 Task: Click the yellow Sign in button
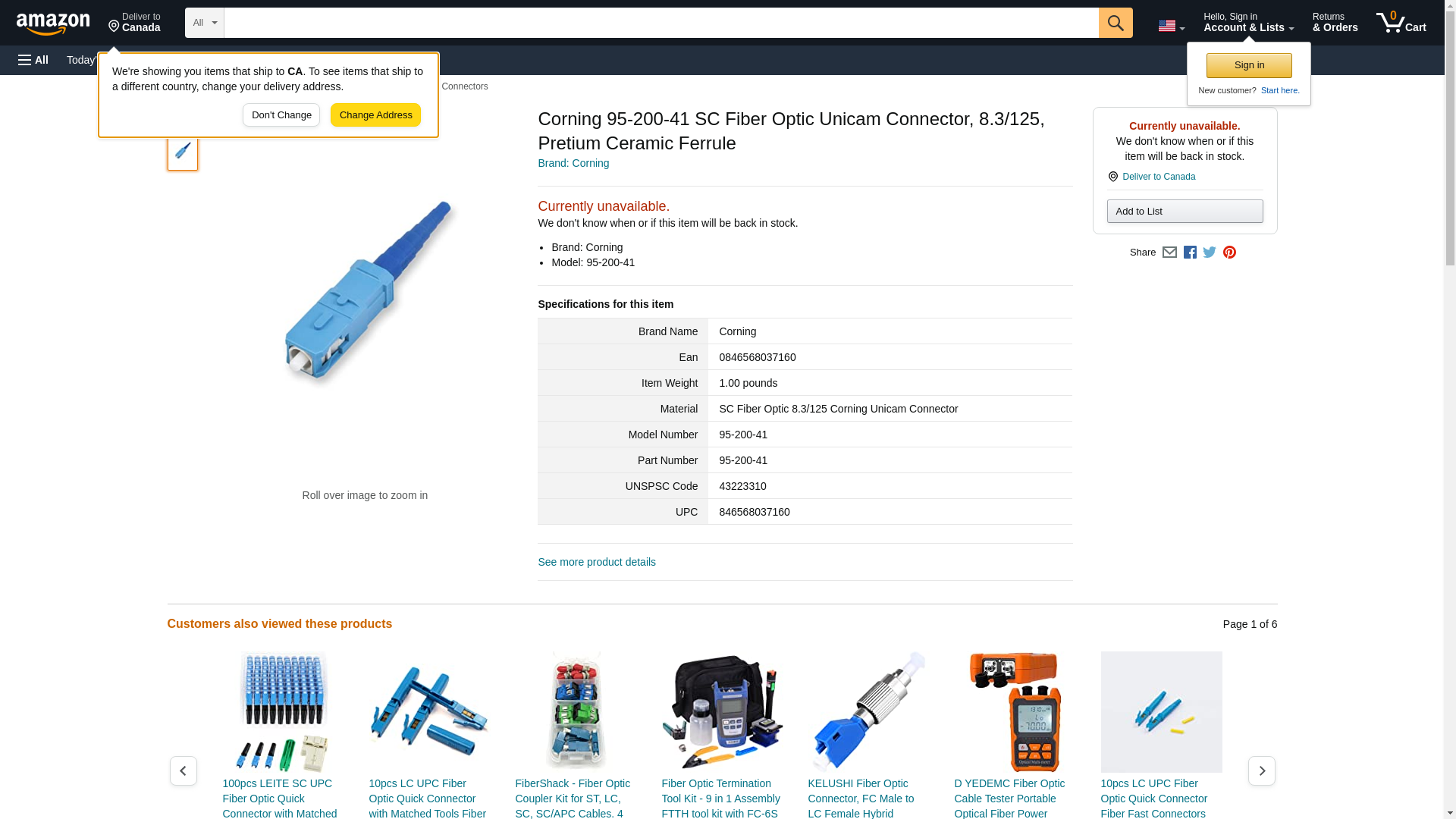click(x=1249, y=65)
